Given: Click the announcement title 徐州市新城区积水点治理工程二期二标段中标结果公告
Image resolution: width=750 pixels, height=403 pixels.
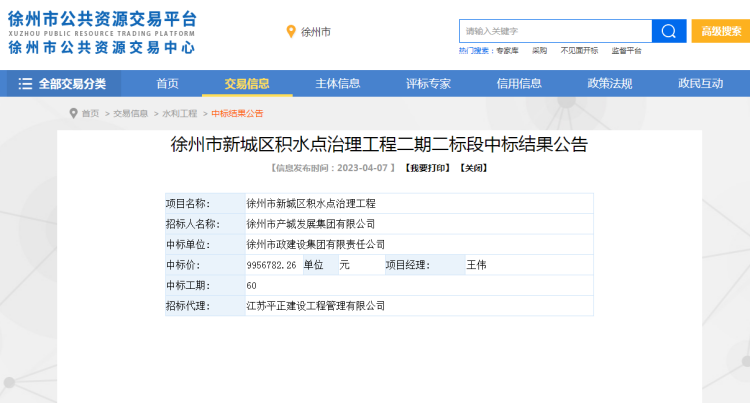Looking at the screenshot, I should [x=379, y=144].
